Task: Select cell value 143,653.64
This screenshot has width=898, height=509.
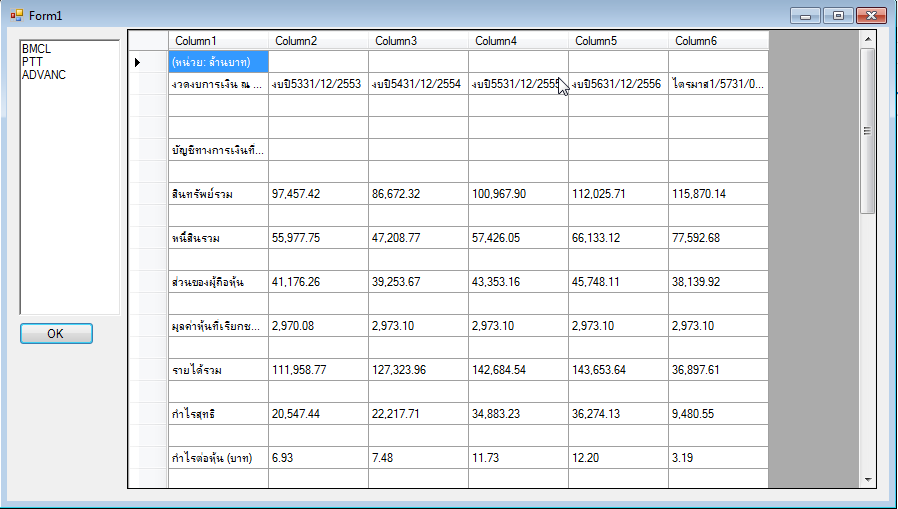Action: (619, 370)
